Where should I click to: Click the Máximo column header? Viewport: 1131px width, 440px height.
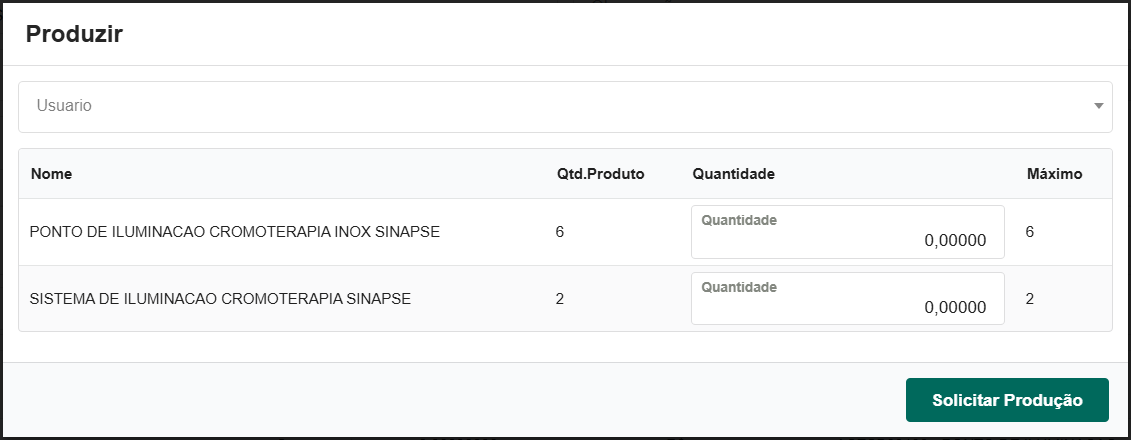click(1054, 174)
